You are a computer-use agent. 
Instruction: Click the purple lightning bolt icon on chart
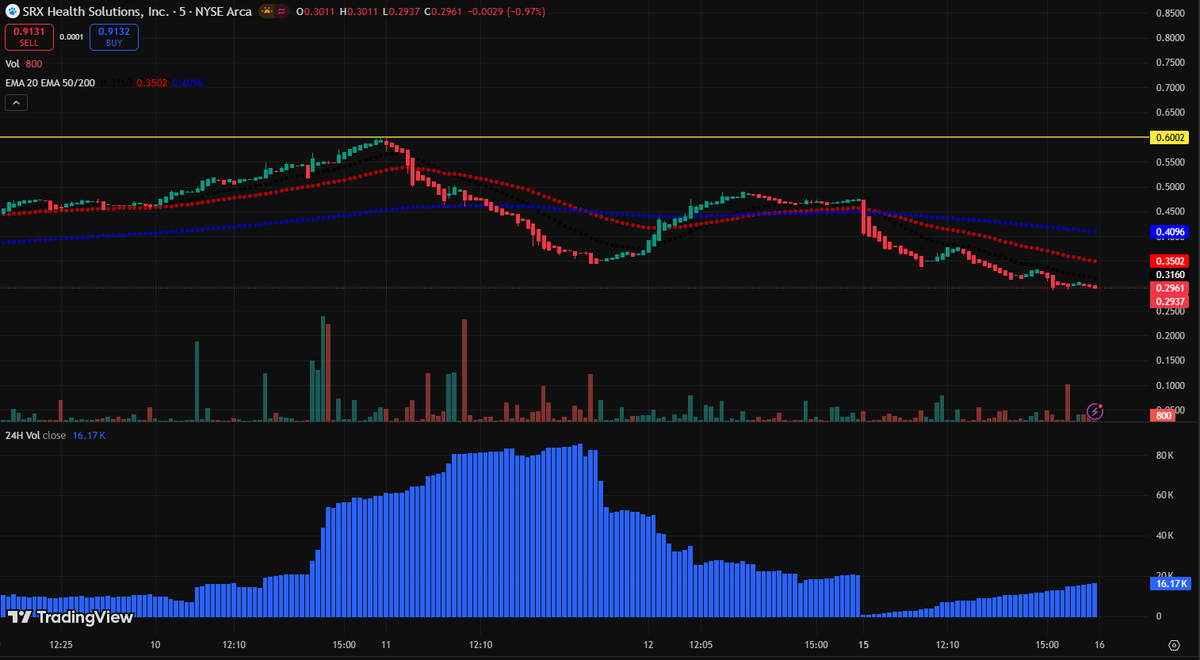point(1095,411)
